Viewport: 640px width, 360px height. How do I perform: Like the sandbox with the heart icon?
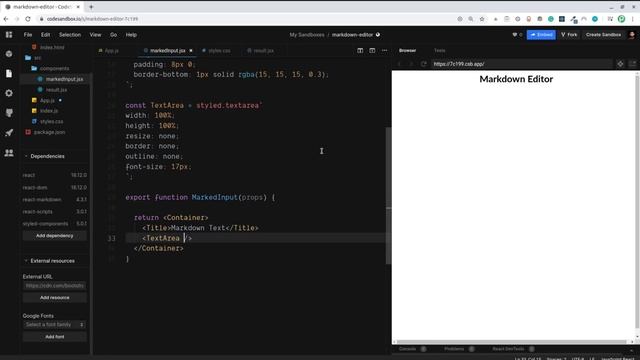click(x=515, y=35)
